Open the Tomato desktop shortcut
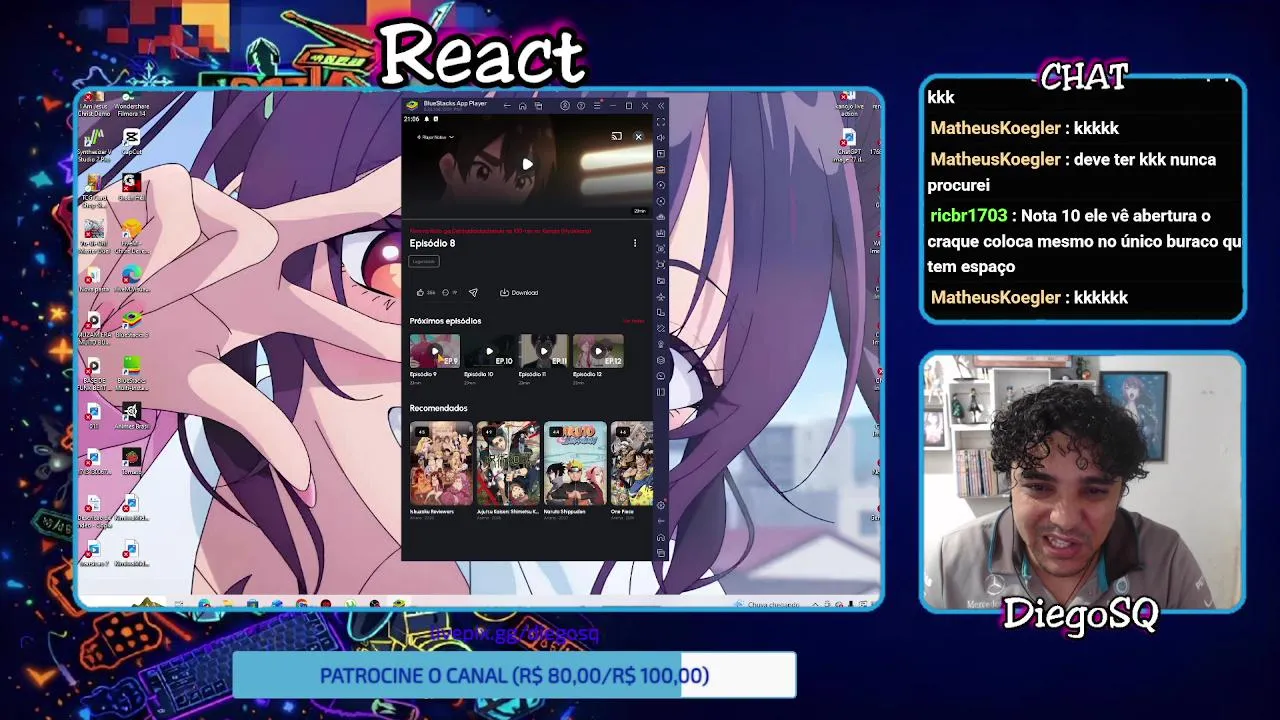Viewport: 1280px width, 720px height. tap(131, 461)
